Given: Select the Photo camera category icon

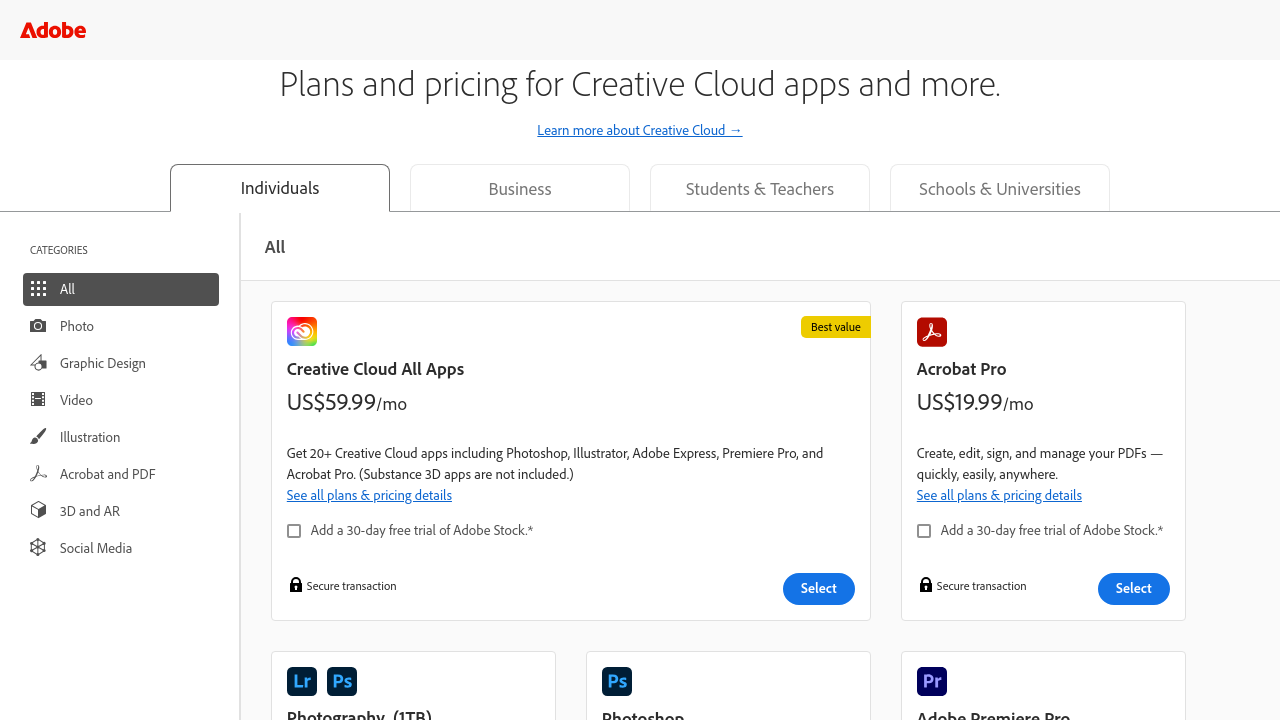Looking at the screenshot, I should [x=38, y=326].
